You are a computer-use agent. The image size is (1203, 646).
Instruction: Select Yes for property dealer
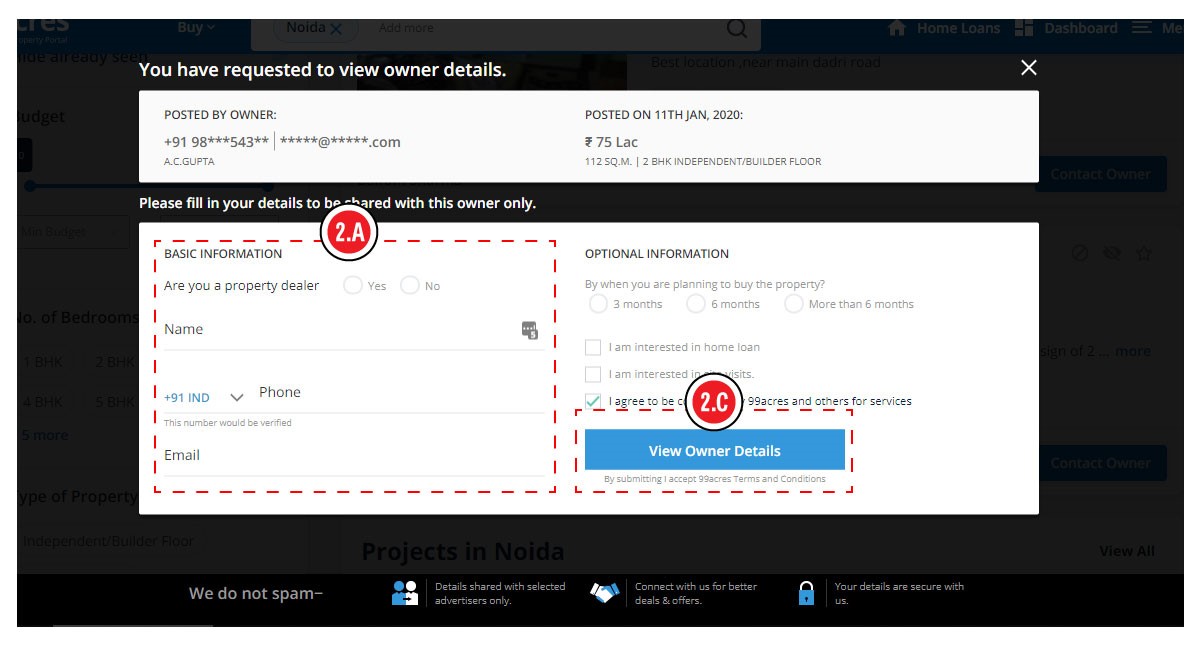pyautogui.click(x=353, y=286)
